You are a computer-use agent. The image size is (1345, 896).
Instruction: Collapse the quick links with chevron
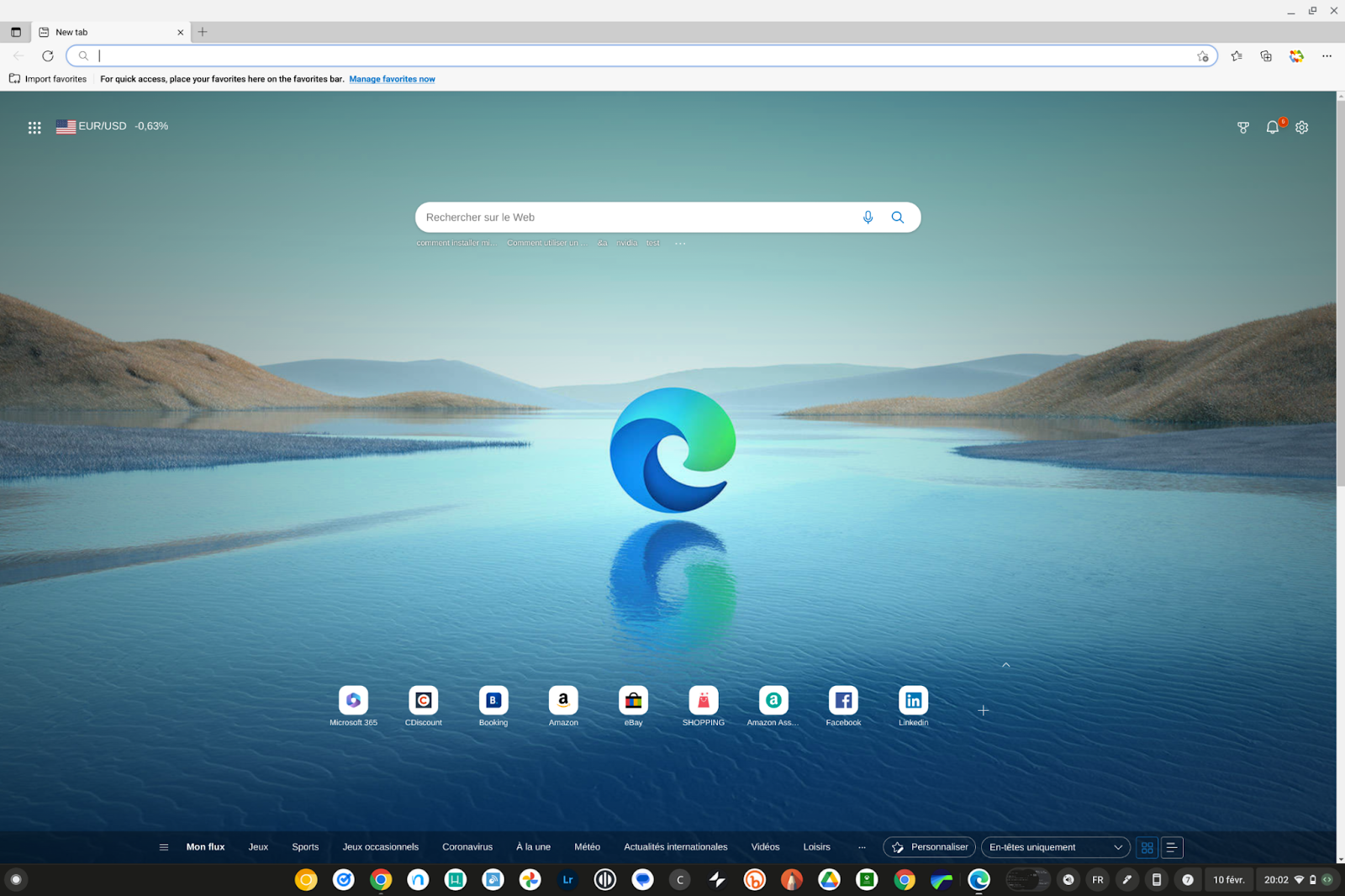1006,665
